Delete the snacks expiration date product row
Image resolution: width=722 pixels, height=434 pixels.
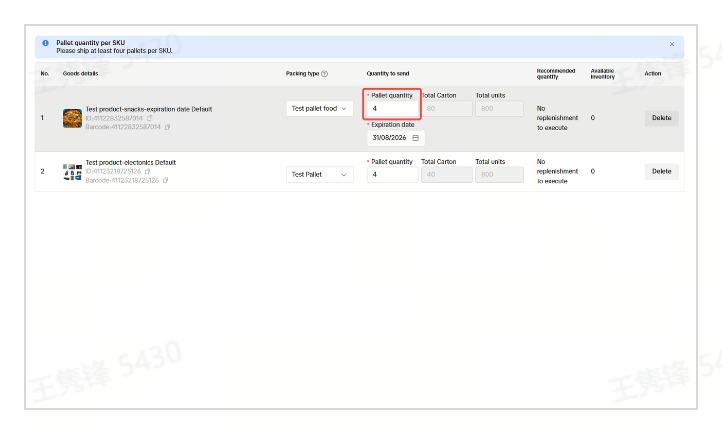click(661, 118)
